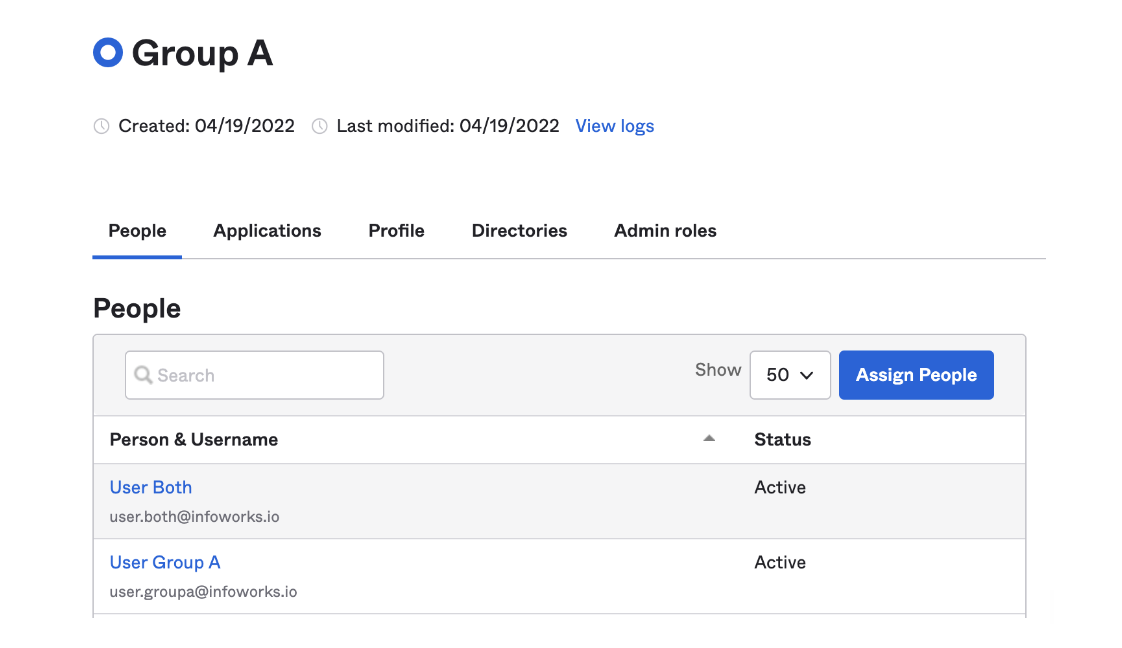Open the Admin roles tab
This screenshot has width=1122, height=648.
665,231
